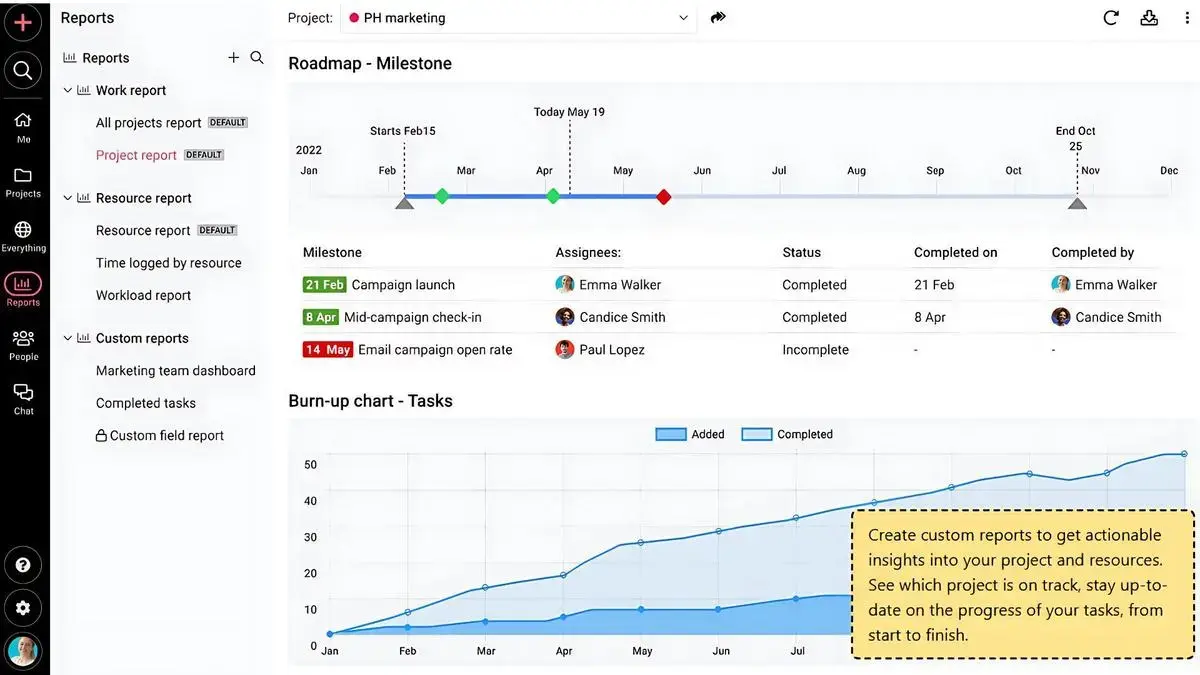Open the Time logged by resource report
This screenshot has height=675, width=1200.
pyautogui.click(x=168, y=263)
